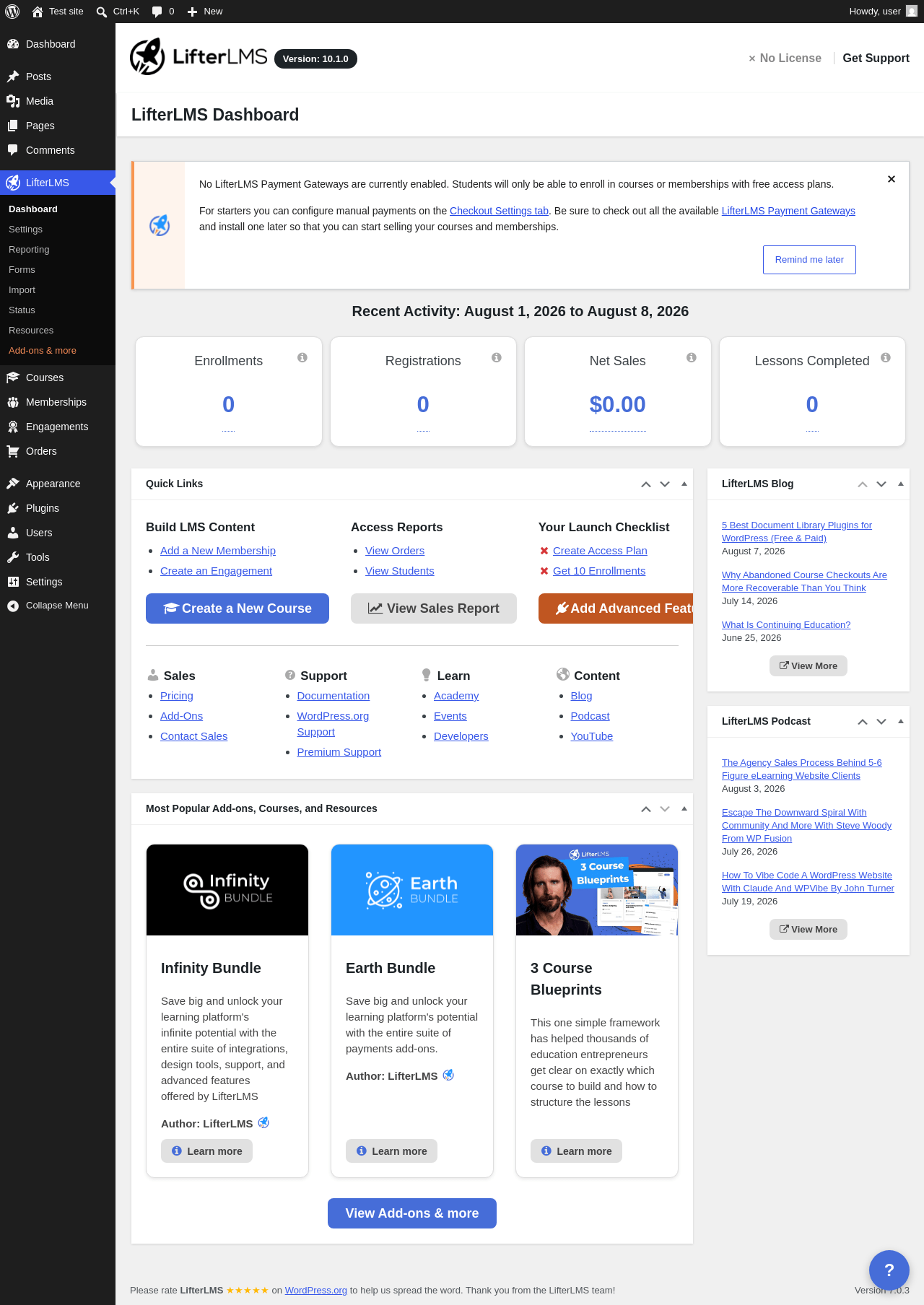Screen dimensions: 924x1305
Task: Open the View Sales Report button
Action: click(x=434, y=608)
